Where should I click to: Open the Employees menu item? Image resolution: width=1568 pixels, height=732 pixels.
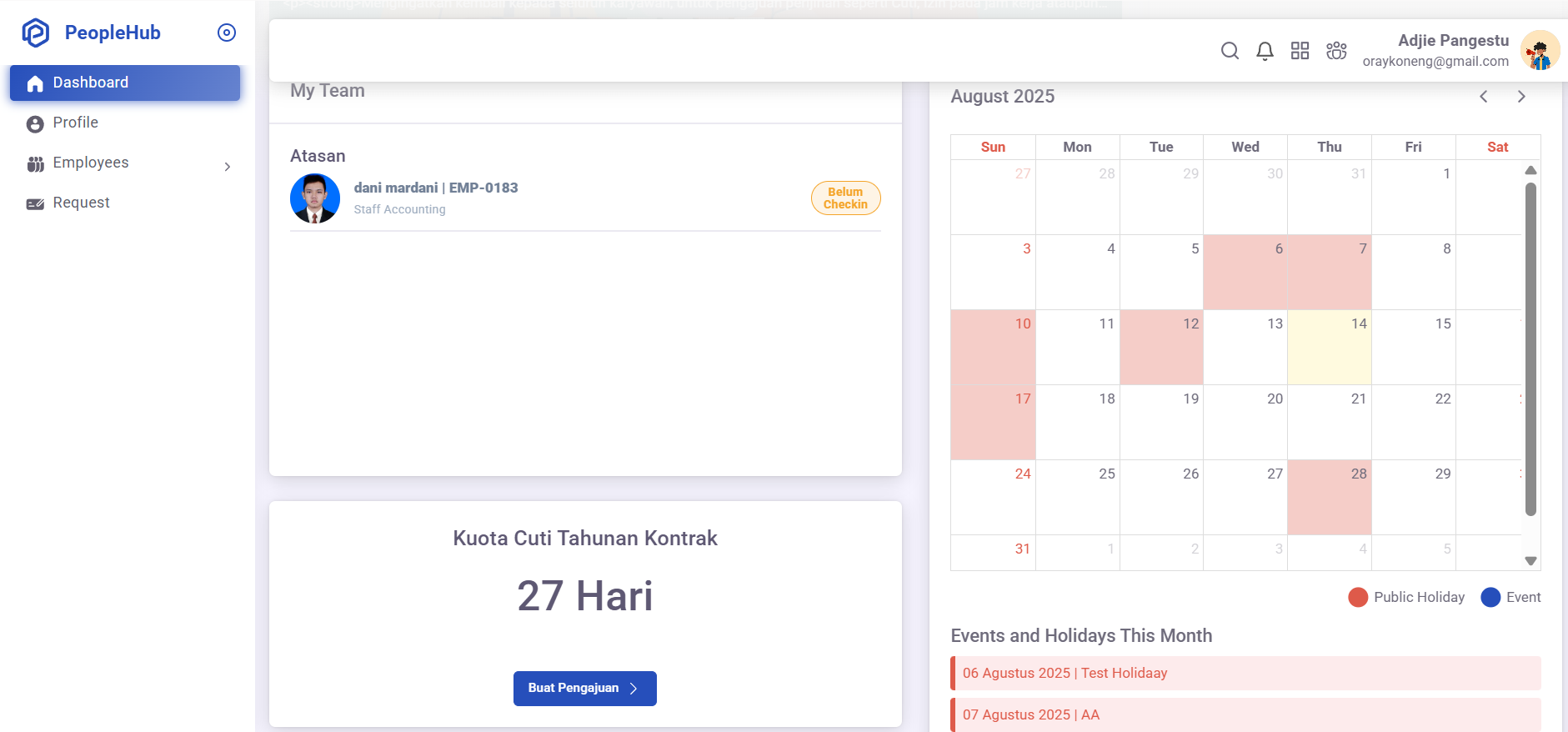[125, 163]
